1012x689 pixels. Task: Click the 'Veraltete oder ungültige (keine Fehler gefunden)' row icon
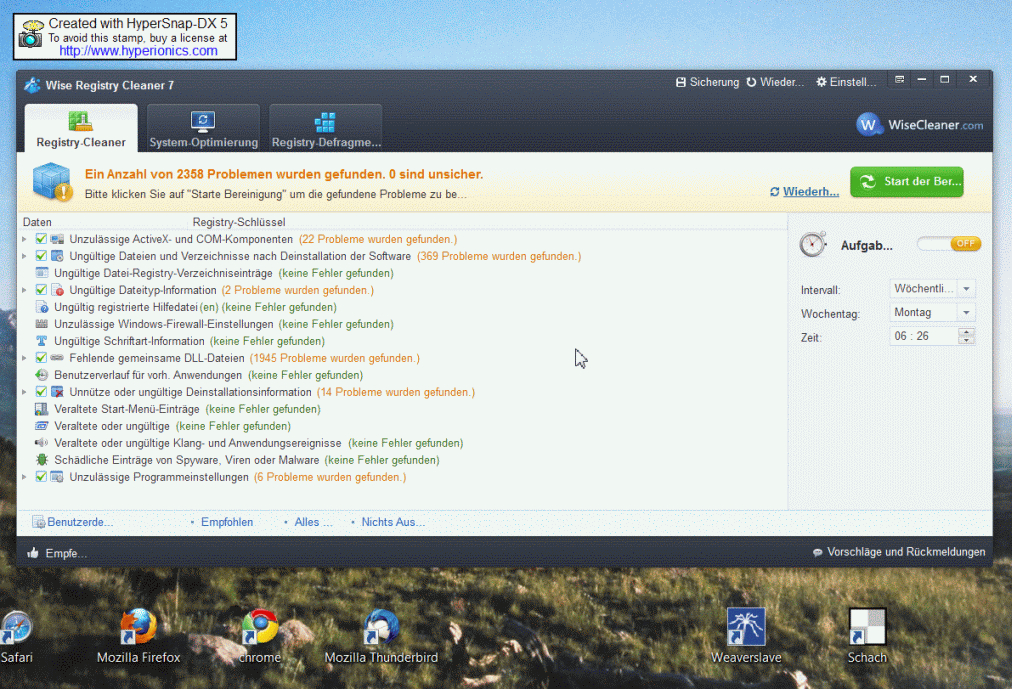click(x=42, y=426)
